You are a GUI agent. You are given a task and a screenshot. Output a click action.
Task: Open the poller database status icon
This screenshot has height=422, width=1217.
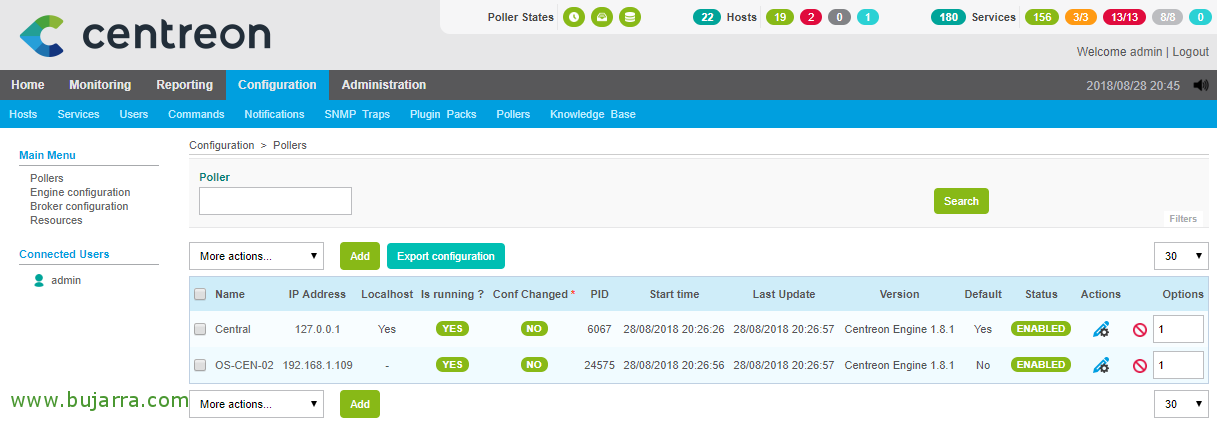click(x=629, y=17)
